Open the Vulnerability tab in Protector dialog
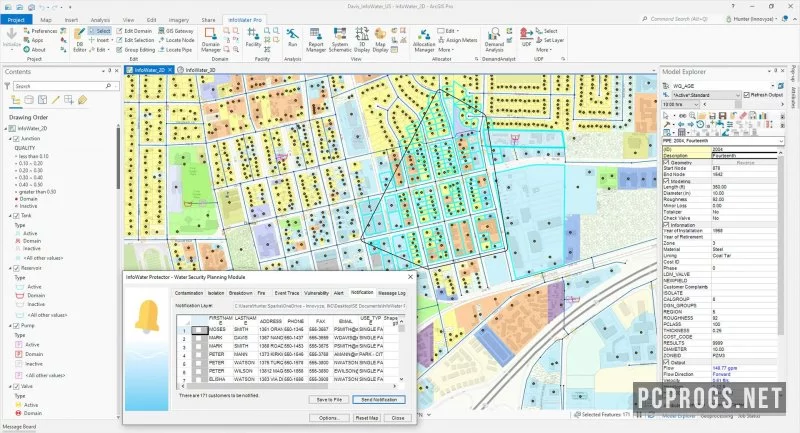The height and width of the screenshot is (433, 800). [x=316, y=293]
